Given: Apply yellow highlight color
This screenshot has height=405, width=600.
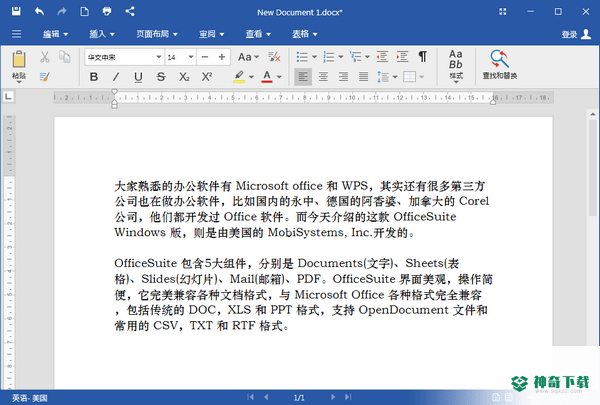Looking at the screenshot, I should pos(240,77).
